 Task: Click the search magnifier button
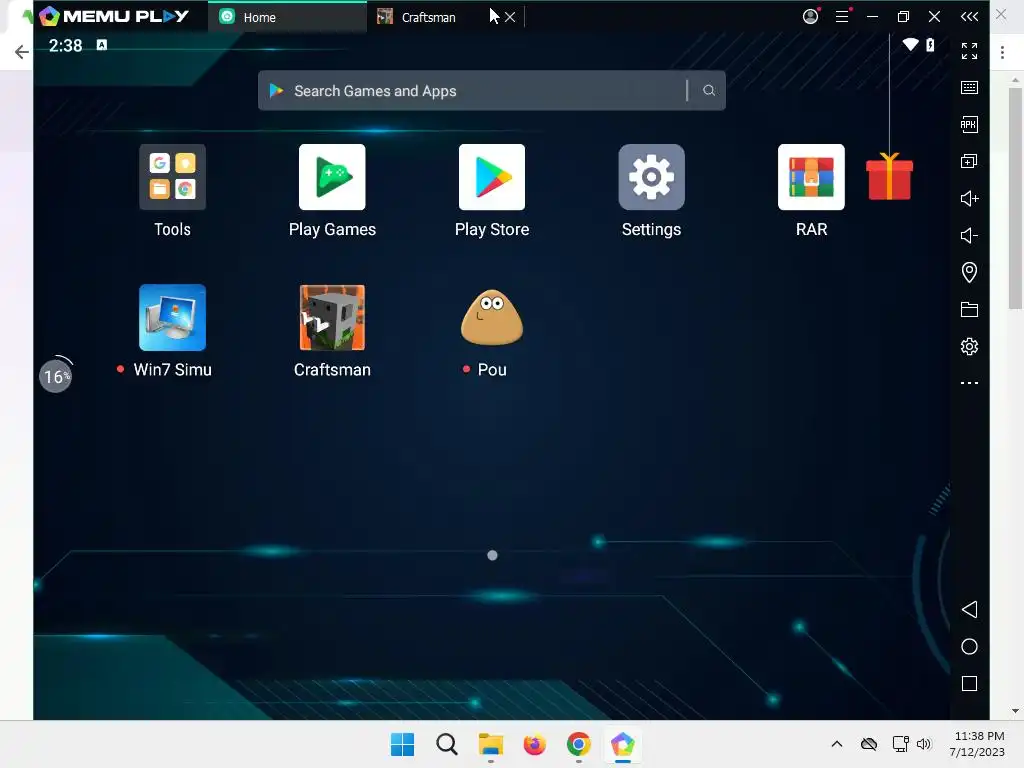(709, 90)
